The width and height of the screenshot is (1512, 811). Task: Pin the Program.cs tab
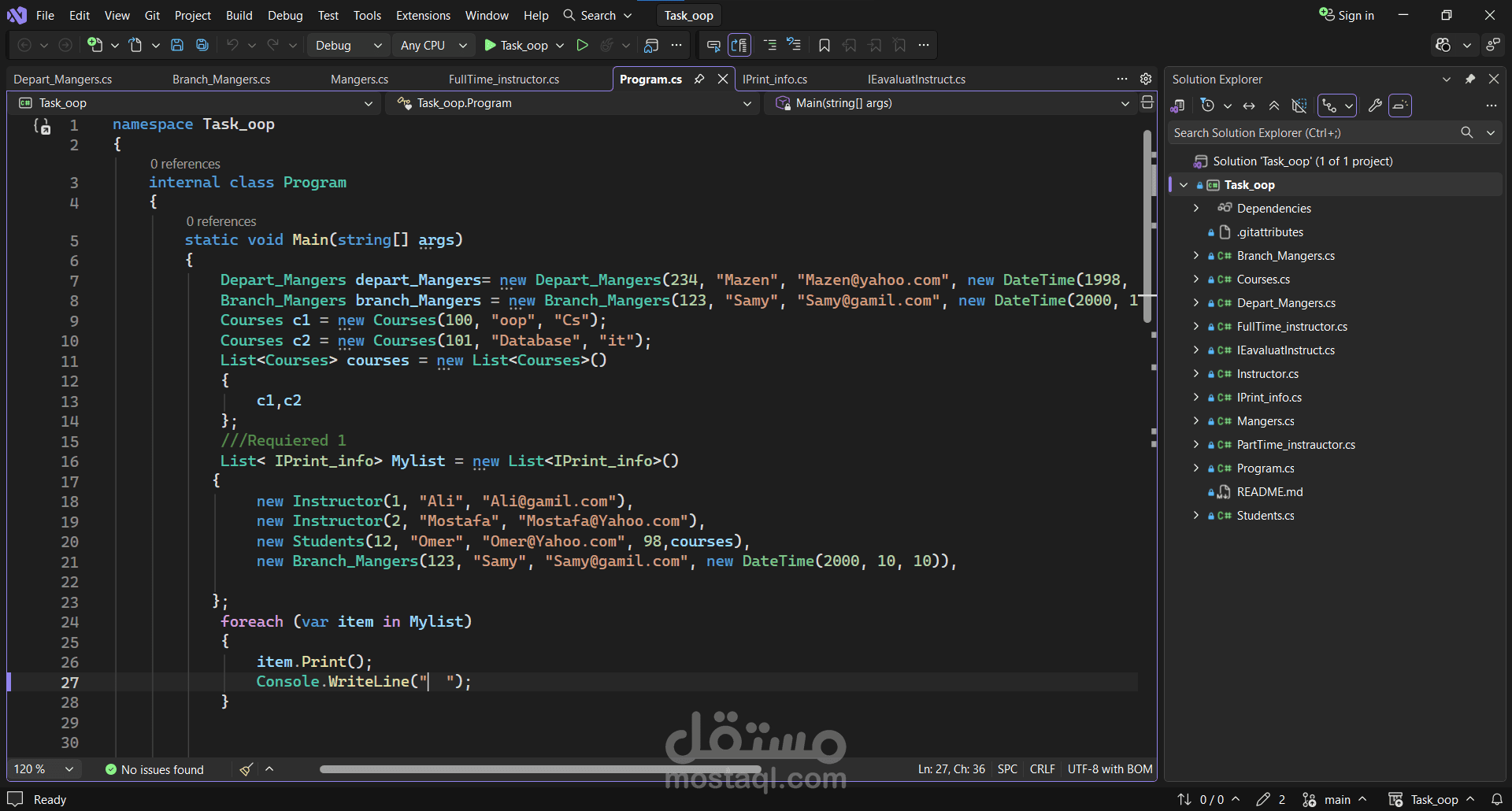tap(699, 79)
